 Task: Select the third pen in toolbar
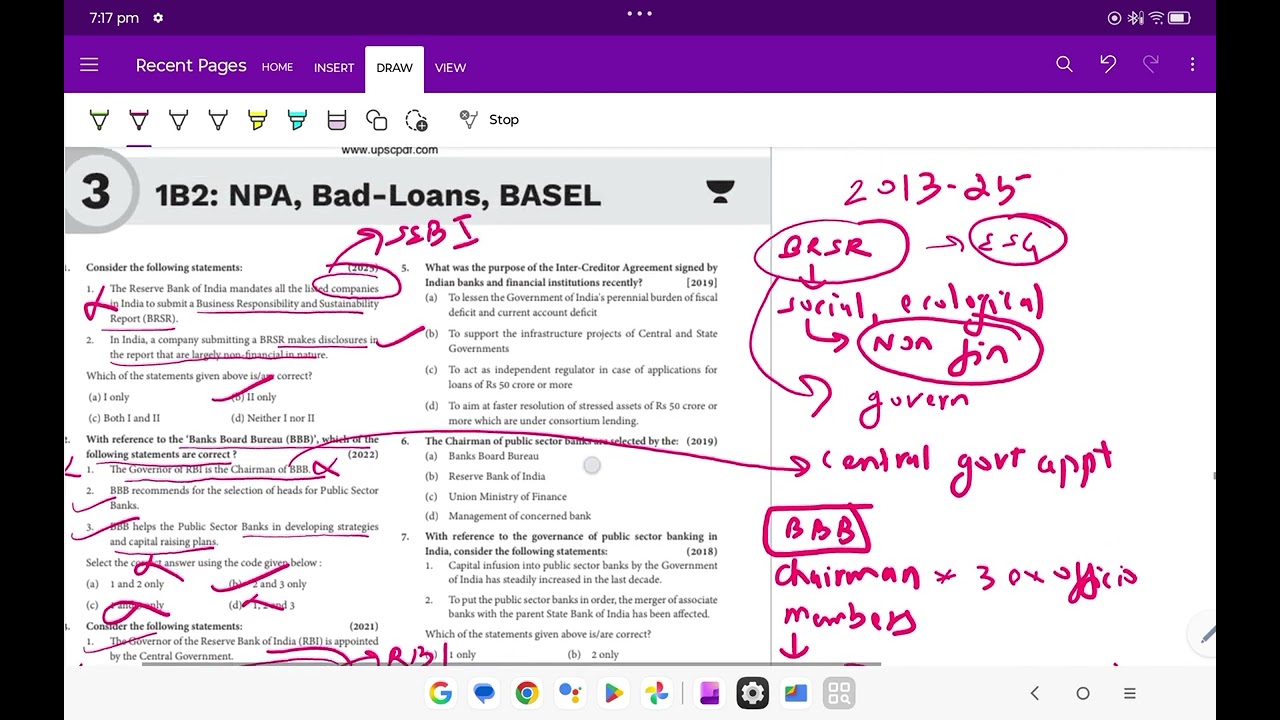click(178, 120)
